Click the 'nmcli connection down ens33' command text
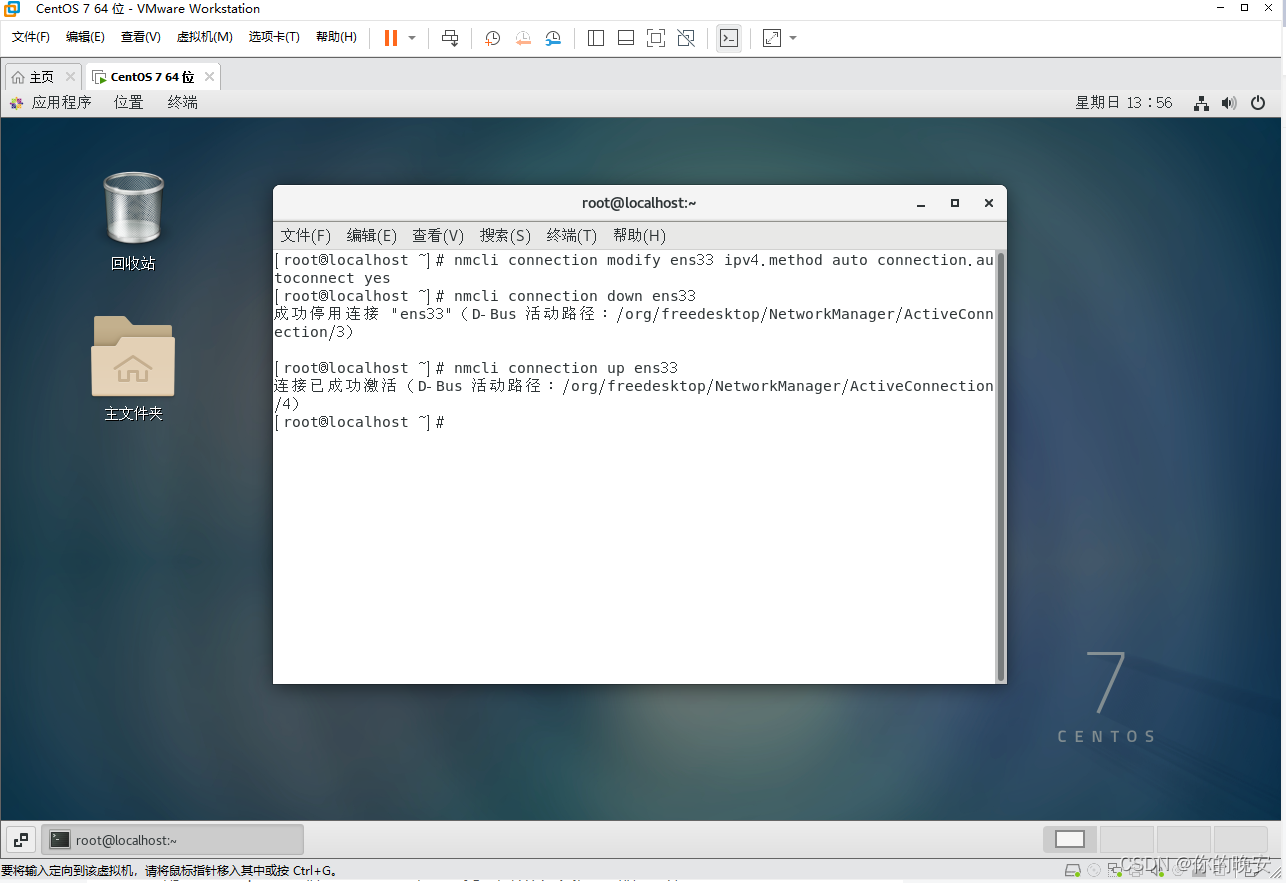This screenshot has width=1286, height=883. point(574,296)
